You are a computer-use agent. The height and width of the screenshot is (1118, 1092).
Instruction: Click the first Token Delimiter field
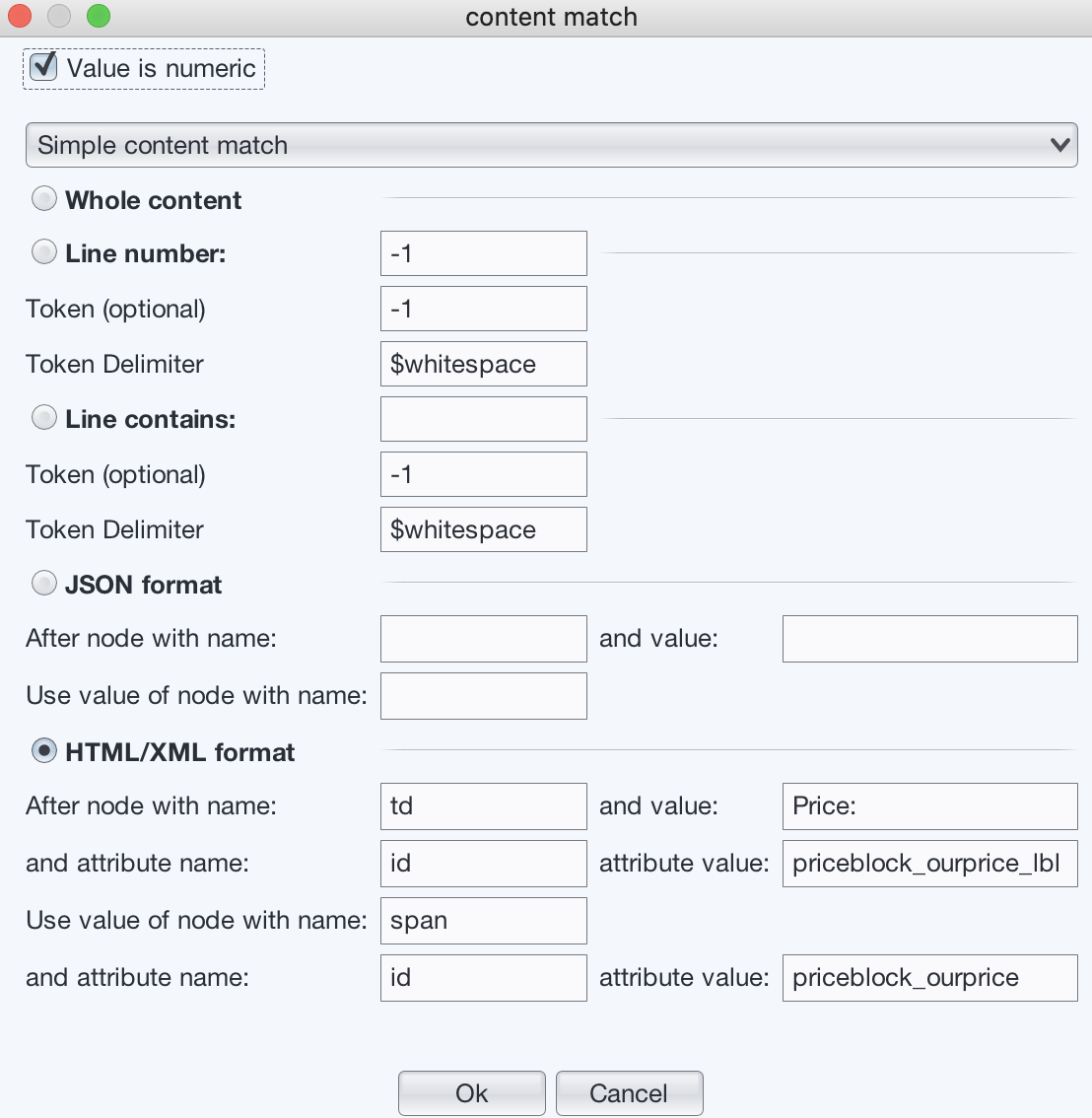coord(483,364)
